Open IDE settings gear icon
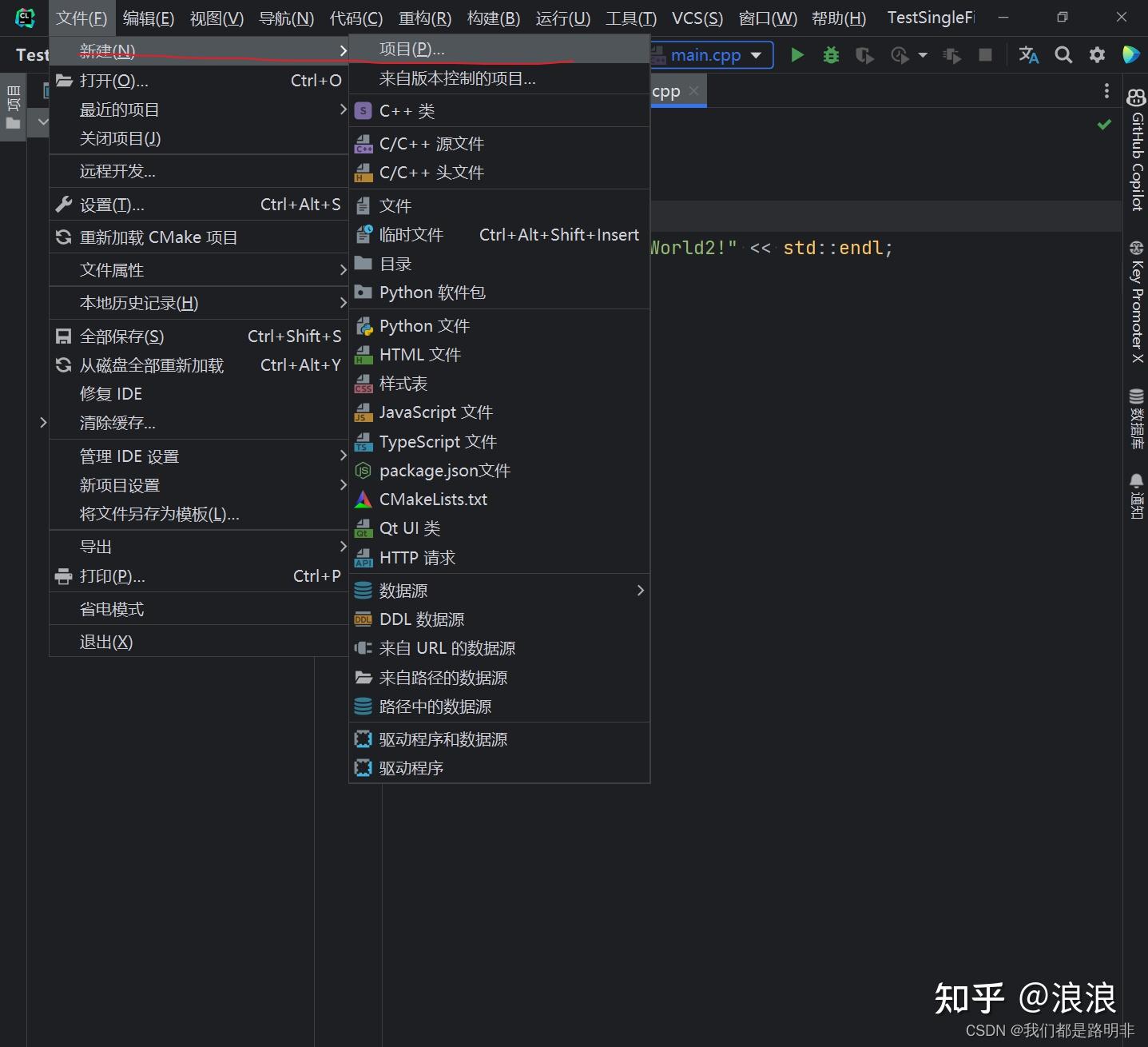The image size is (1148, 1047). click(1097, 55)
